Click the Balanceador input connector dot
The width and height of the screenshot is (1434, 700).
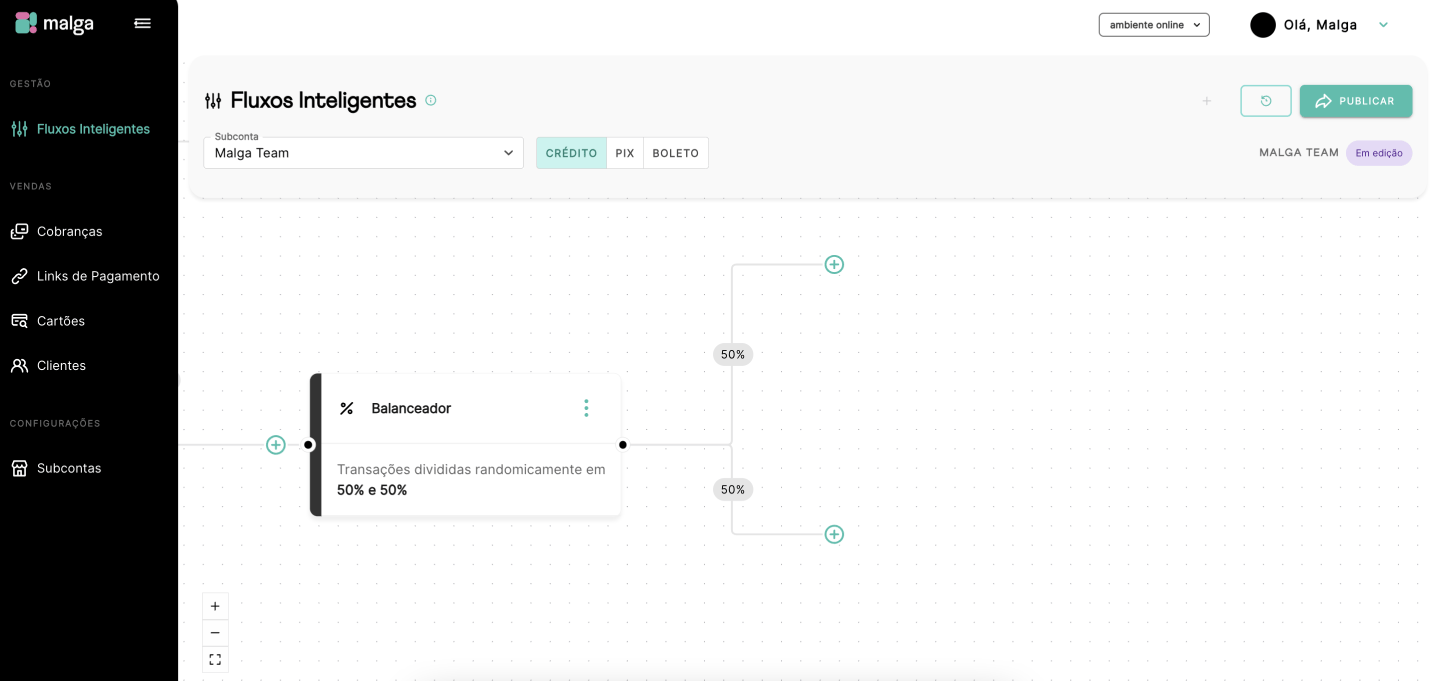309,445
